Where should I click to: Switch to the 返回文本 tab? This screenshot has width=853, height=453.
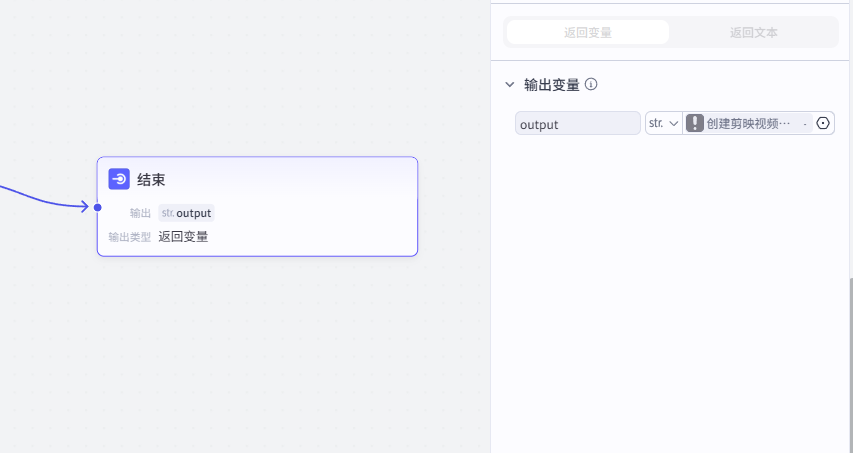coord(753,32)
